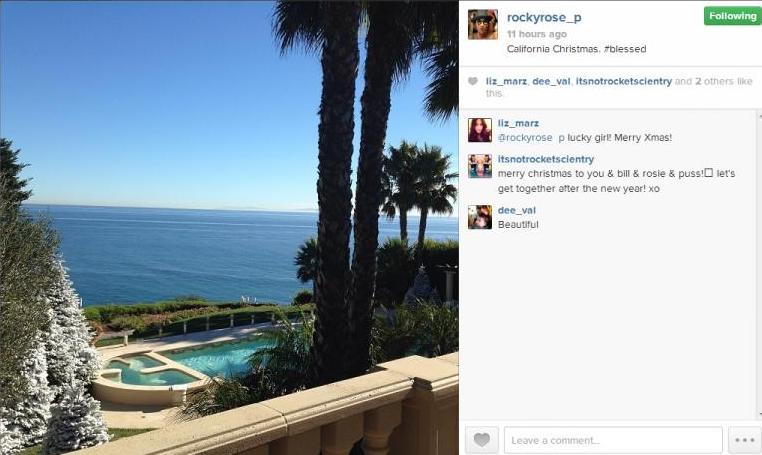Open the three-dots more options menu
Viewport: 762px width, 455px height.
click(745, 440)
